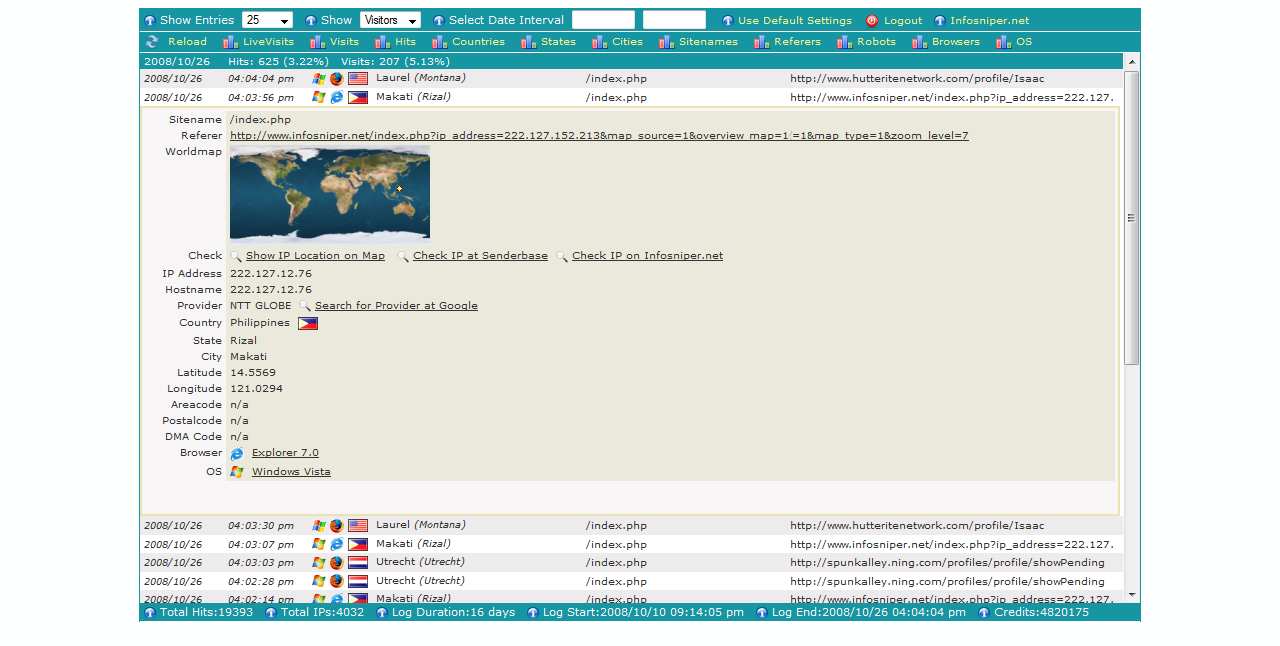1280x646 pixels.
Task: Click the info icon beside Log Duration
Action: pyautogui.click(x=382, y=613)
